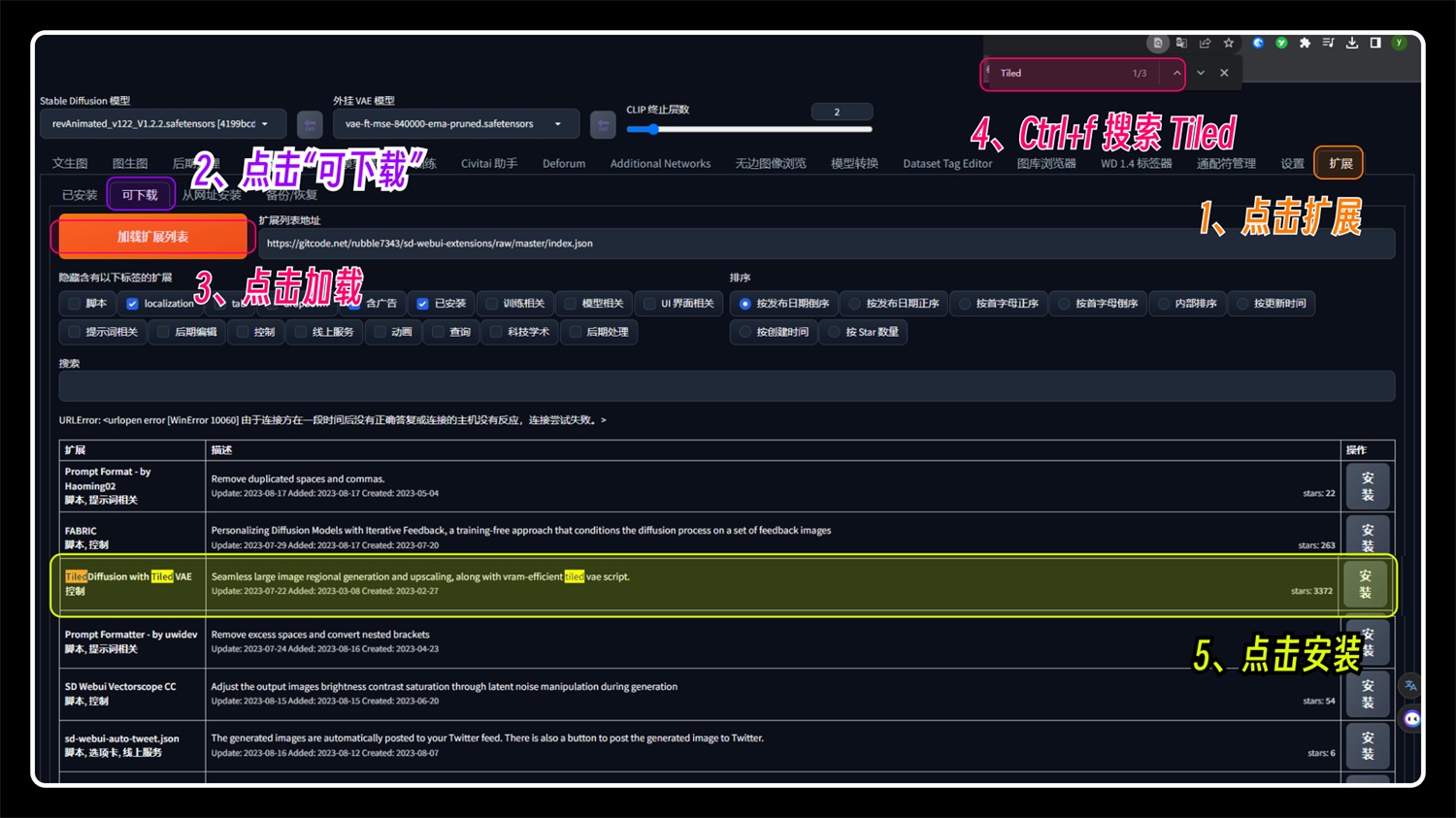The width and height of the screenshot is (1456, 818).
Task: Open the 设置 tab
Action: [x=1292, y=163]
